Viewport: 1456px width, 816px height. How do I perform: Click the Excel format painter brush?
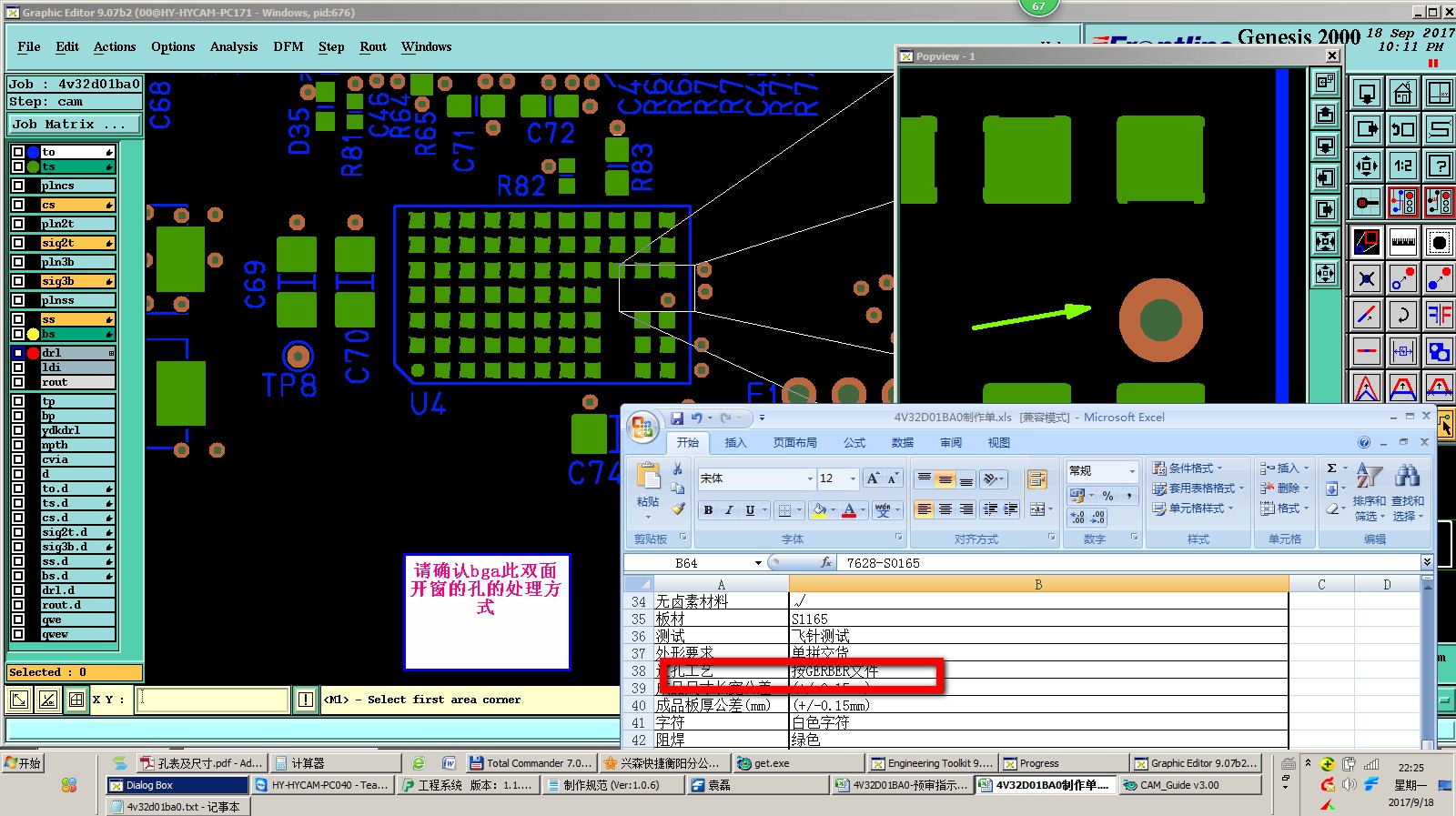[678, 509]
